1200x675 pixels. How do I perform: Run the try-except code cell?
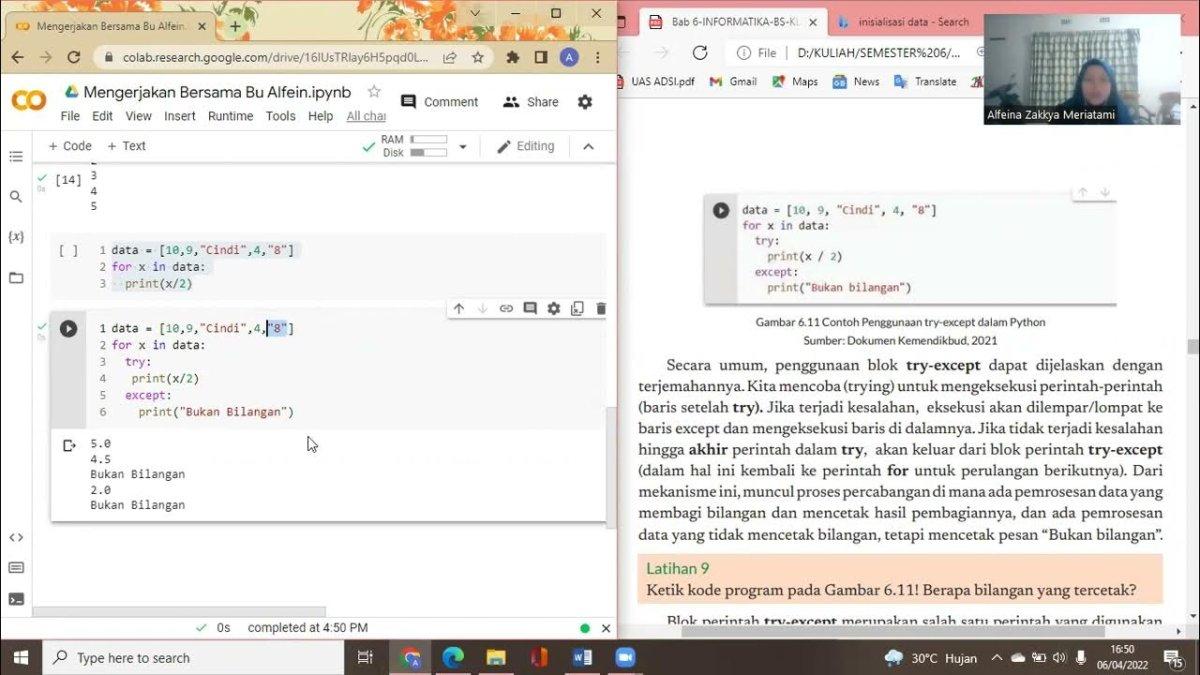pyautogui.click(x=68, y=329)
